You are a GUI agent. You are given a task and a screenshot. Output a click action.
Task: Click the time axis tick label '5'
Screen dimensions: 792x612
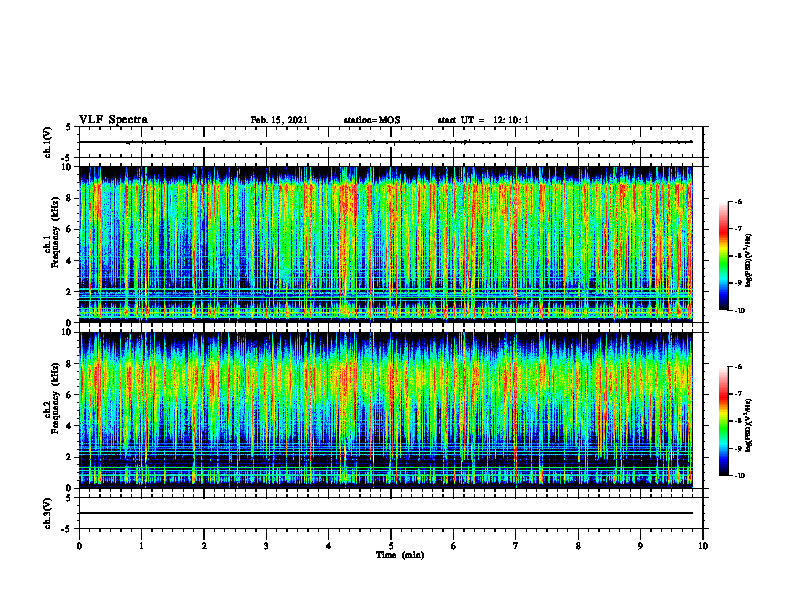pyautogui.click(x=391, y=546)
